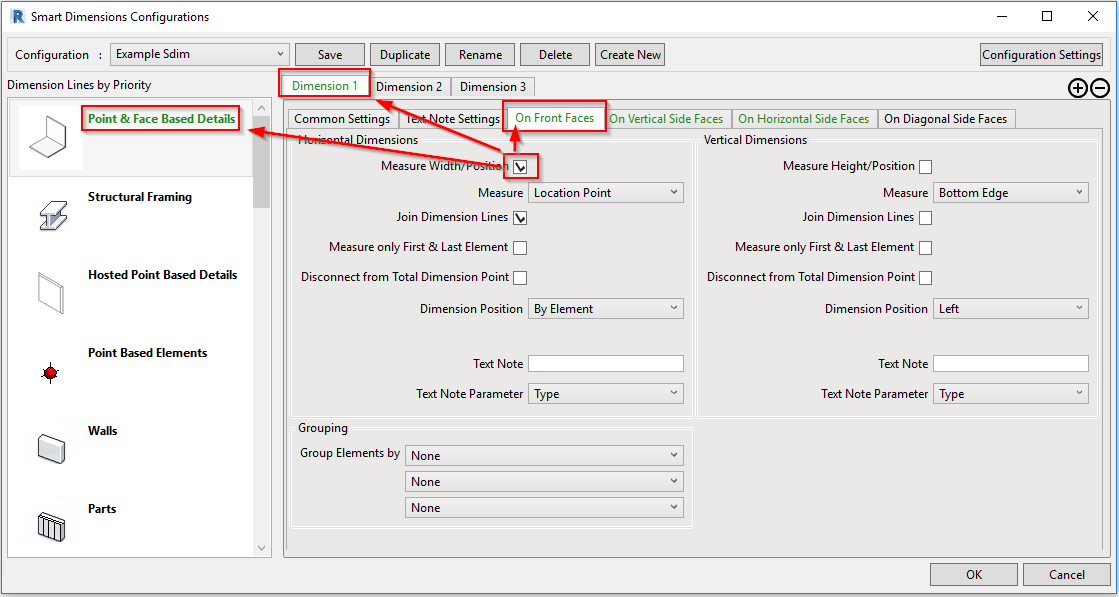
Task: Click the priority list scroll up arrow
Action: tap(261, 108)
